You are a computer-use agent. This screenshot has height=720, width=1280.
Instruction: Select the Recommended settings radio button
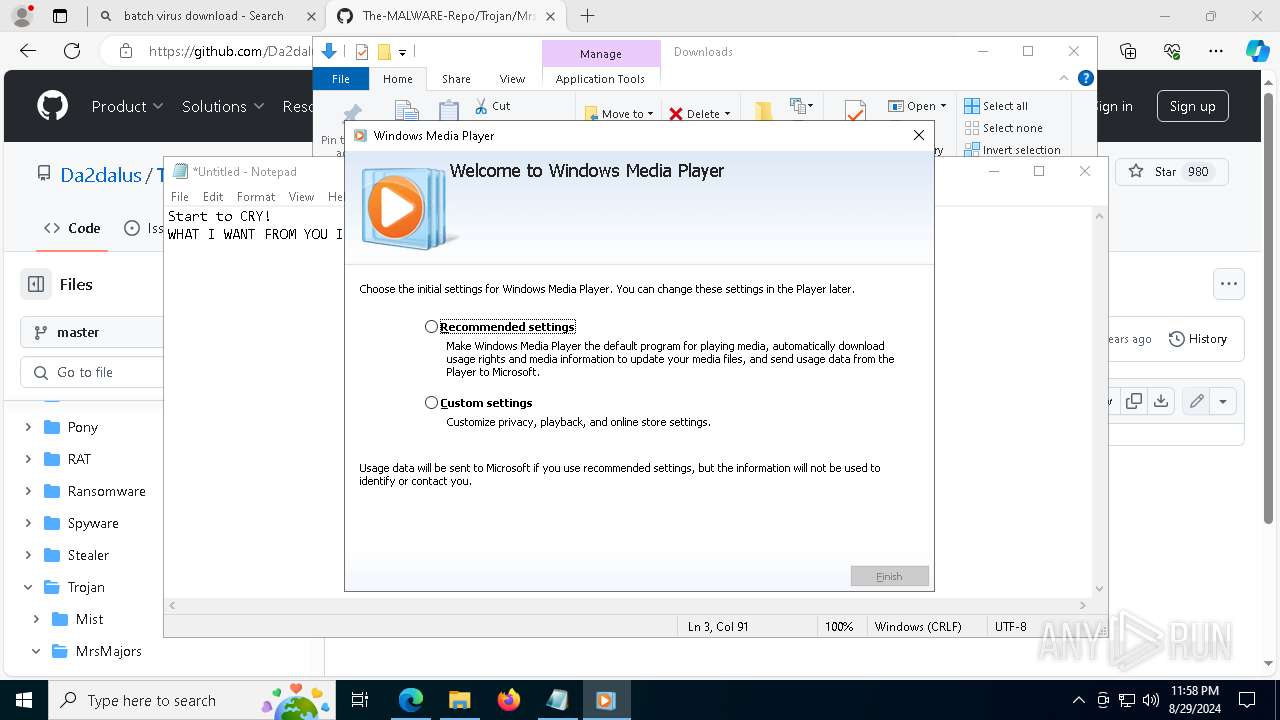(431, 327)
